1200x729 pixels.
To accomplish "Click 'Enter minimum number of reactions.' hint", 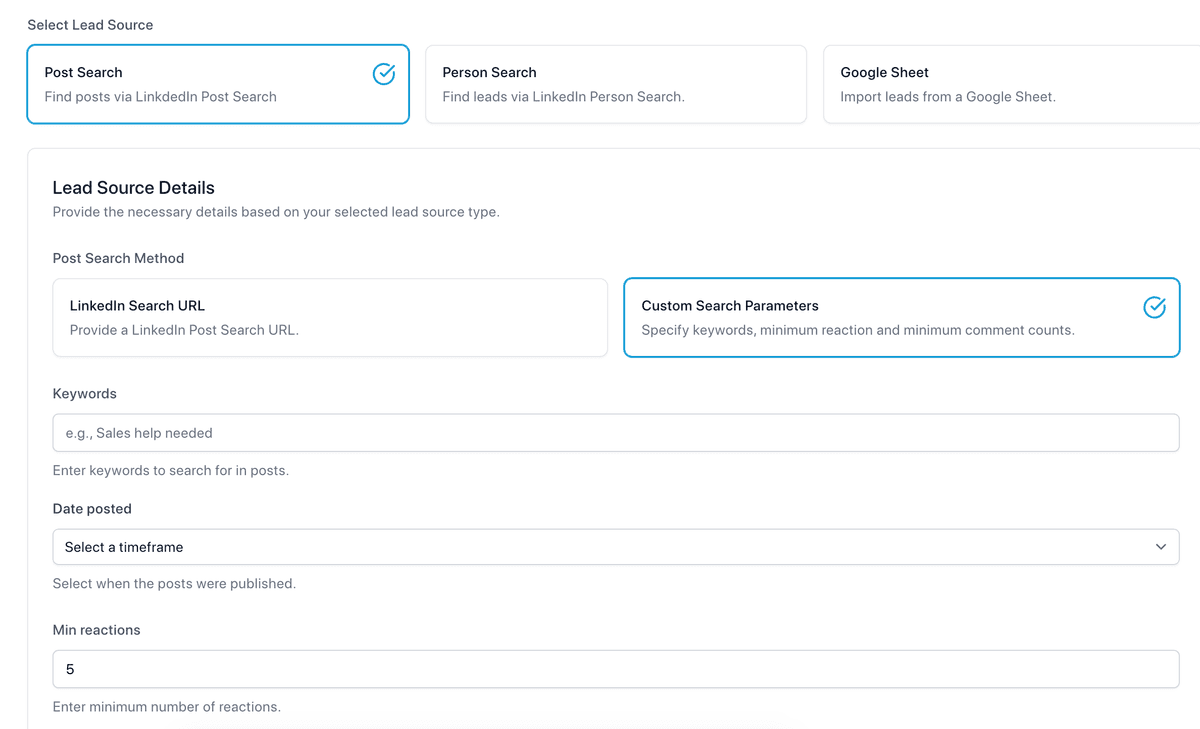I will [x=167, y=707].
